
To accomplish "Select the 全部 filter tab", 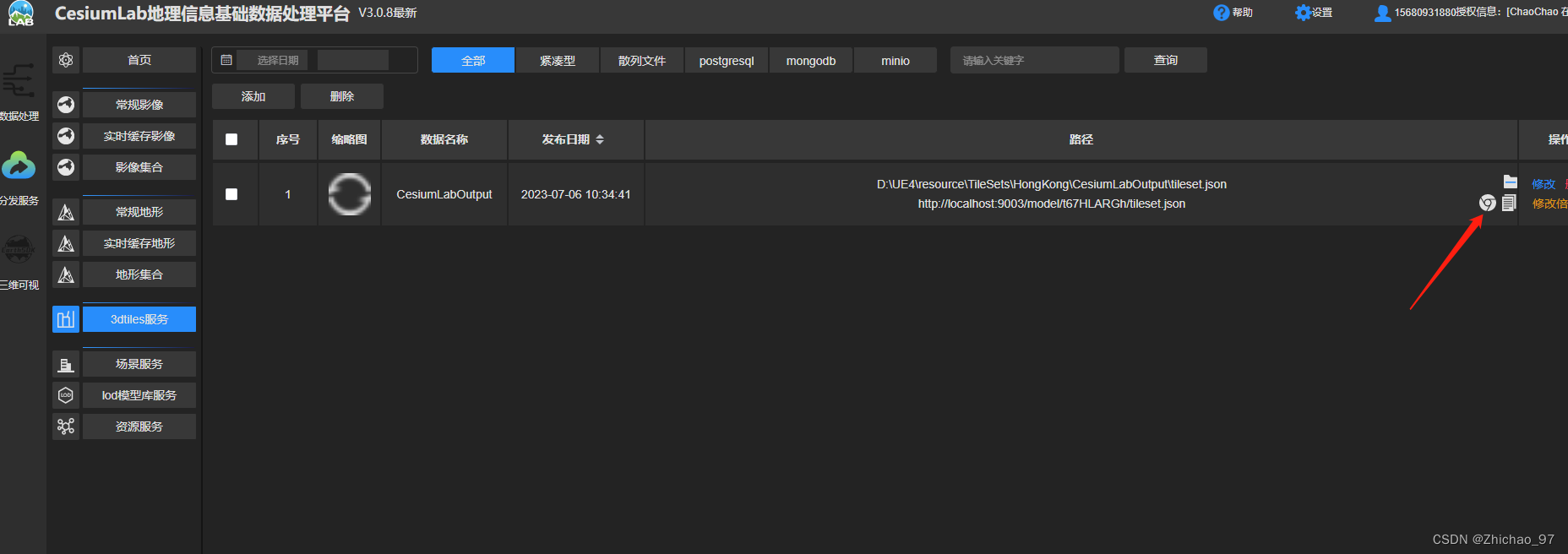I will [473, 60].
